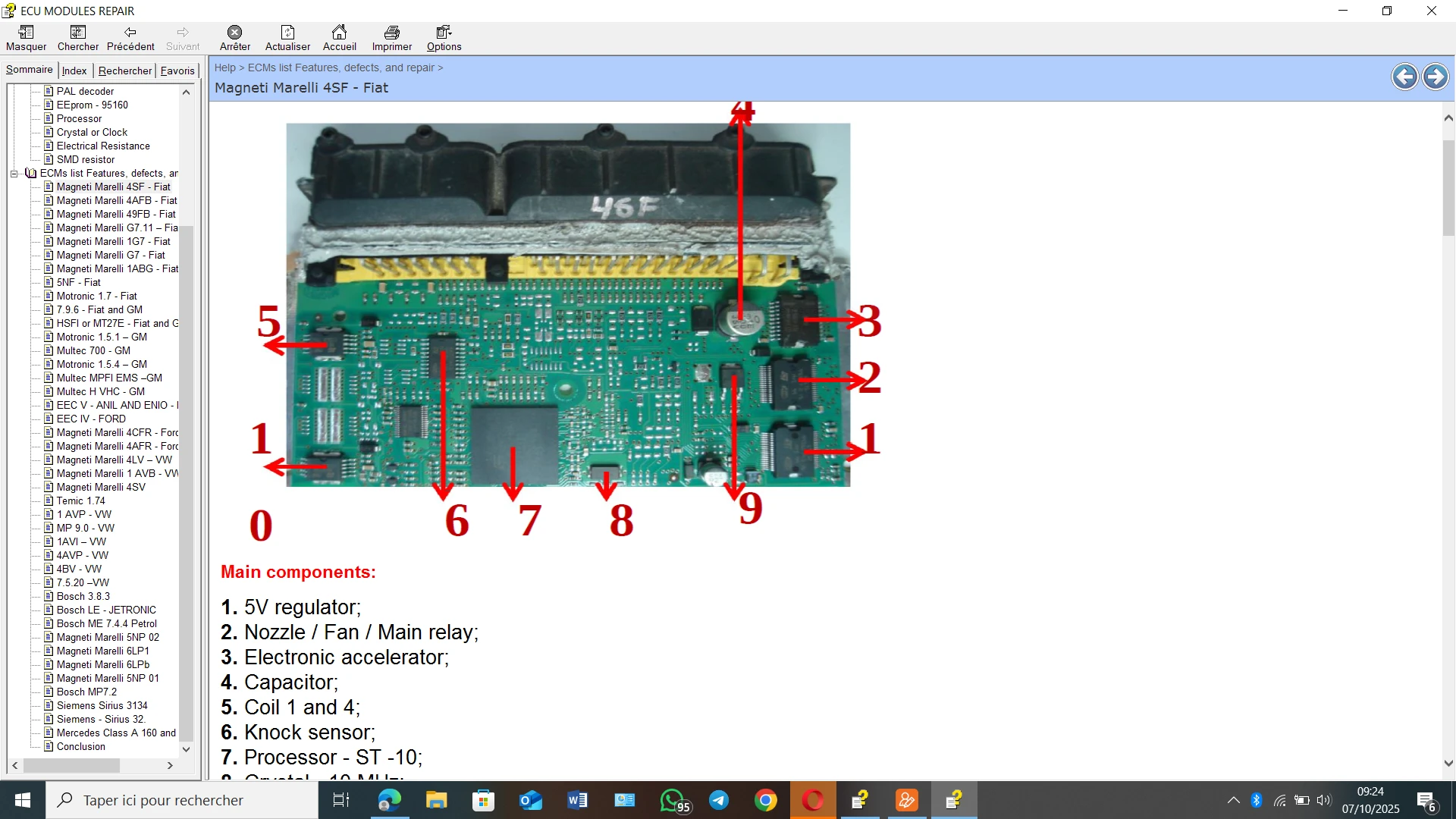Switch to the Index tab
Screen dimensions: 1456x819
(74, 71)
